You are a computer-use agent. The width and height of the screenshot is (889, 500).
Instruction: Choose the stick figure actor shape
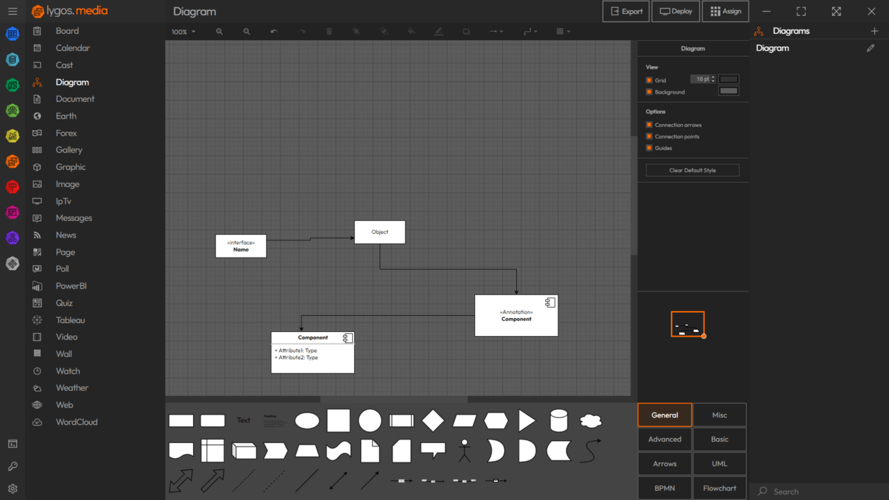pos(464,451)
